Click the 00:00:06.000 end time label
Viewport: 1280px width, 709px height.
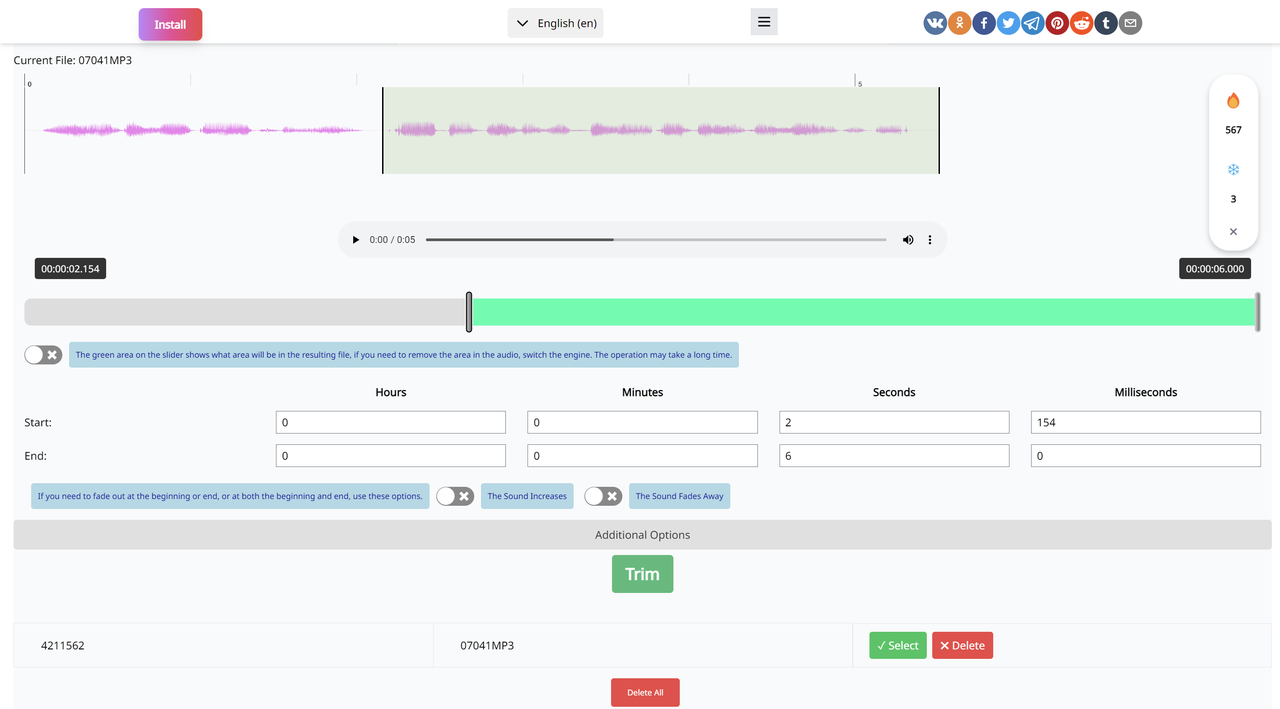pyautogui.click(x=1215, y=269)
